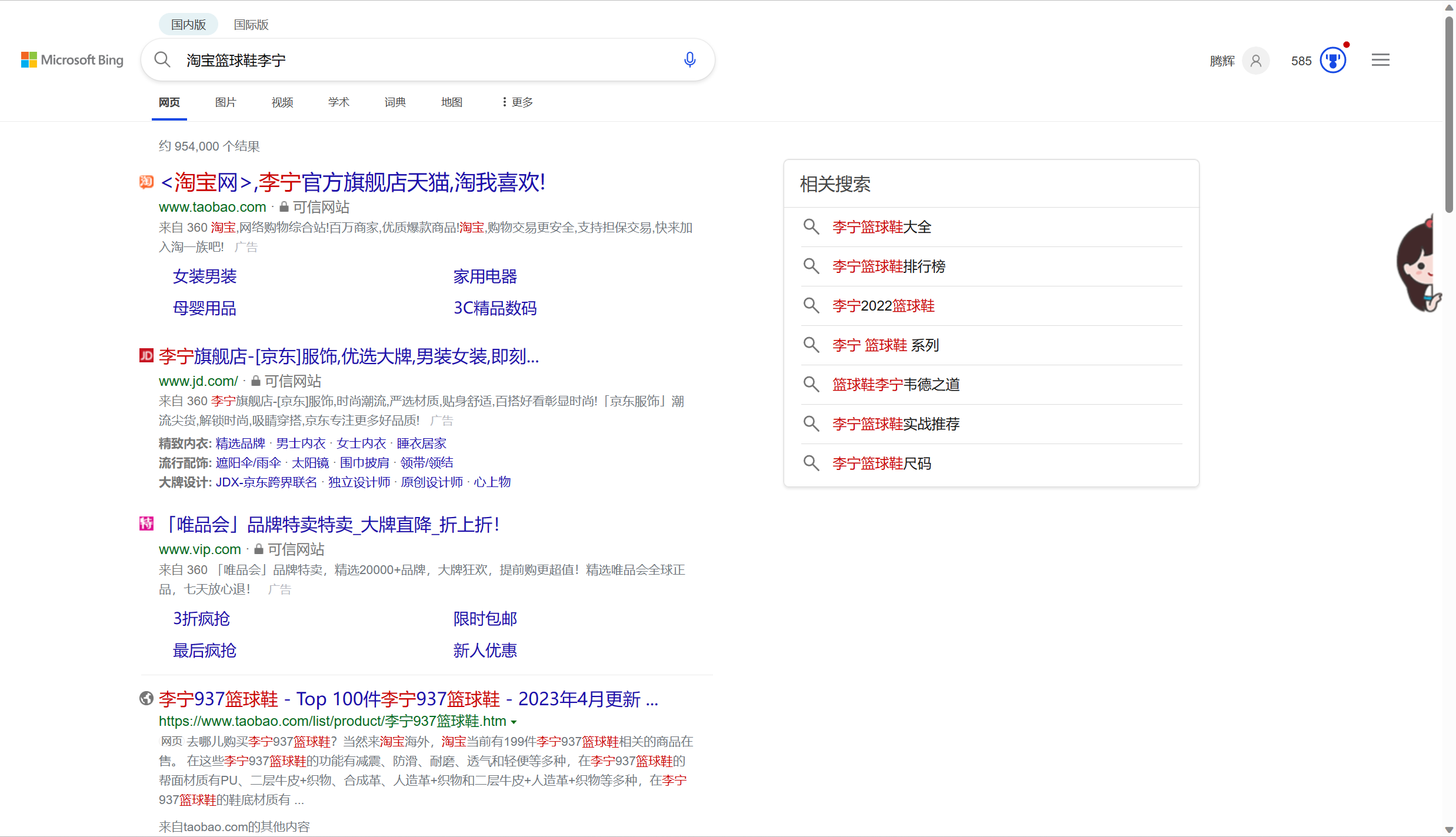Click the 睡衣居家 link
The width and height of the screenshot is (1456, 837).
coord(422,443)
